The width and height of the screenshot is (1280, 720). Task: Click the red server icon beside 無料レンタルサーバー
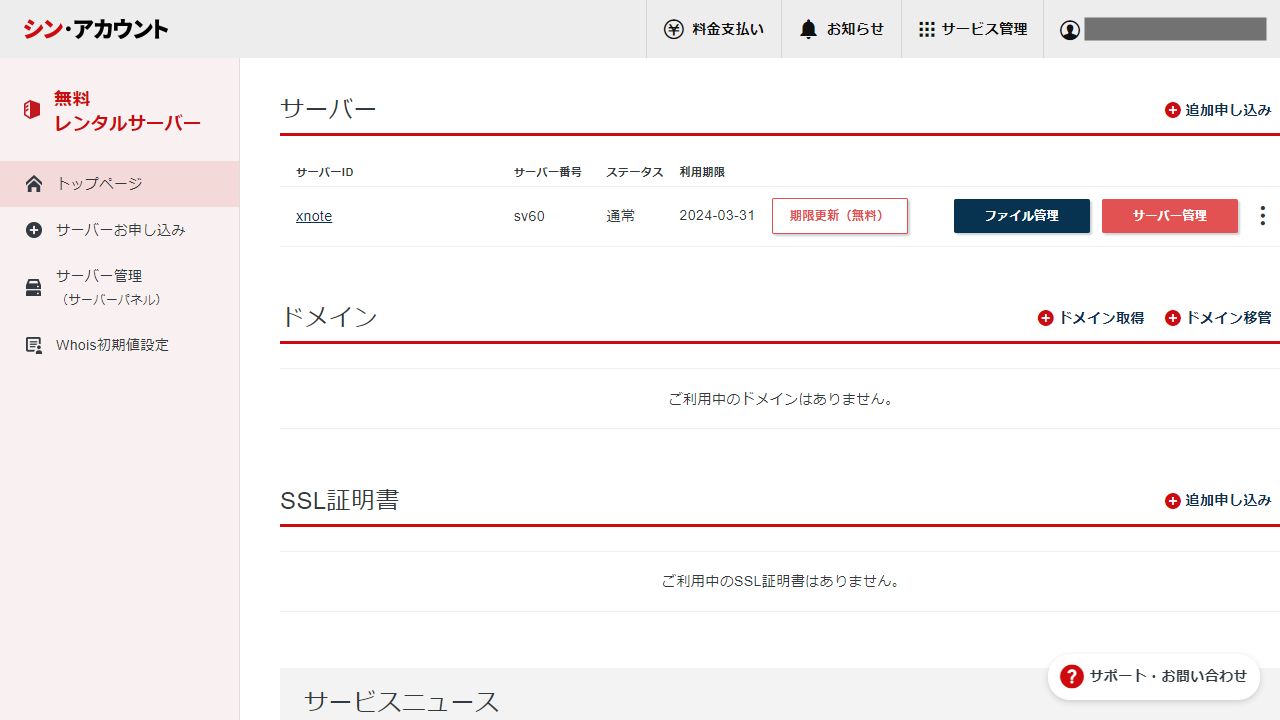point(32,110)
